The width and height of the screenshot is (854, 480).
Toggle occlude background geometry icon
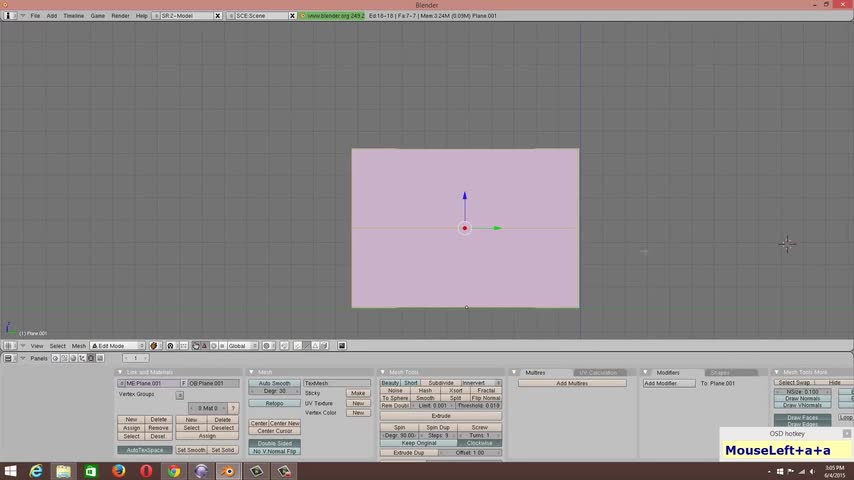(x=324, y=346)
